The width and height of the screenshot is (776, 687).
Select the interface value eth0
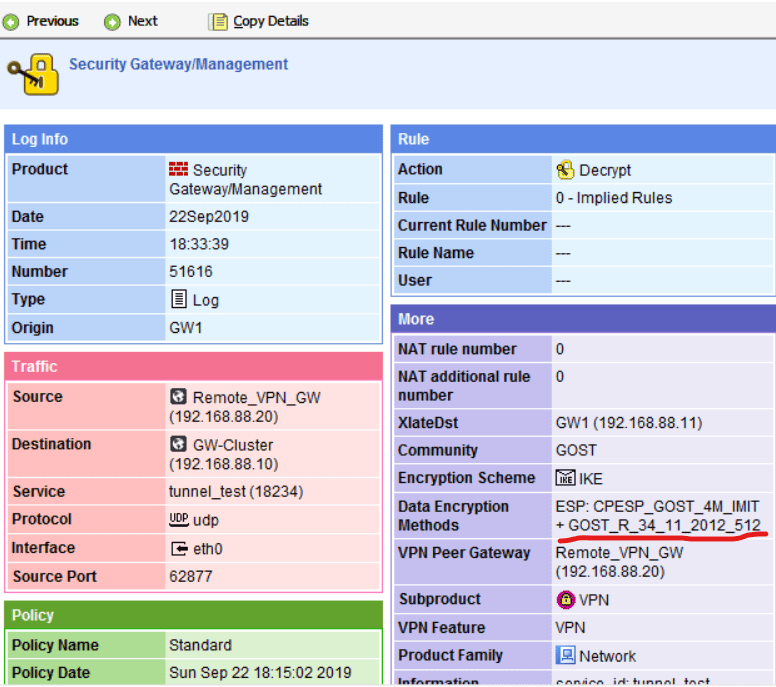[x=208, y=548]
